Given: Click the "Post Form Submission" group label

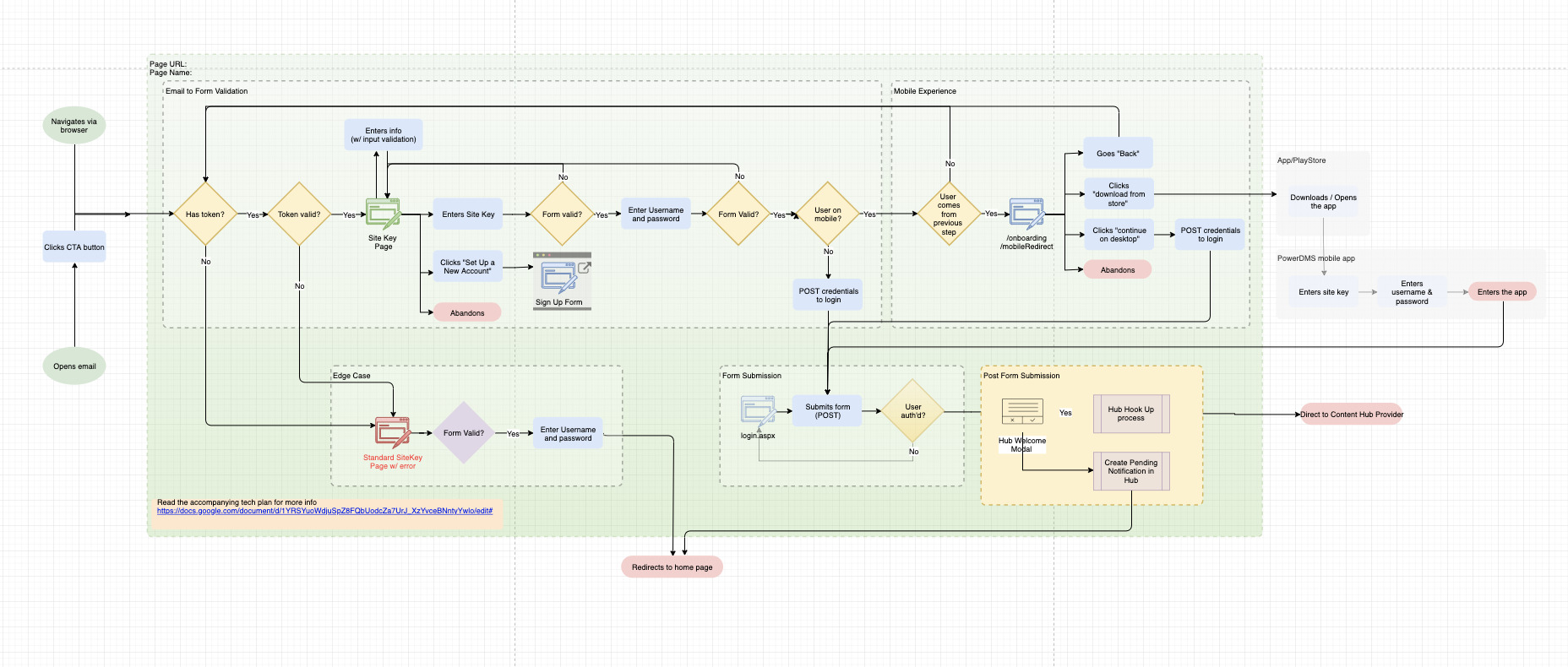Looking at the screenshot, I should pos(1021,376).
